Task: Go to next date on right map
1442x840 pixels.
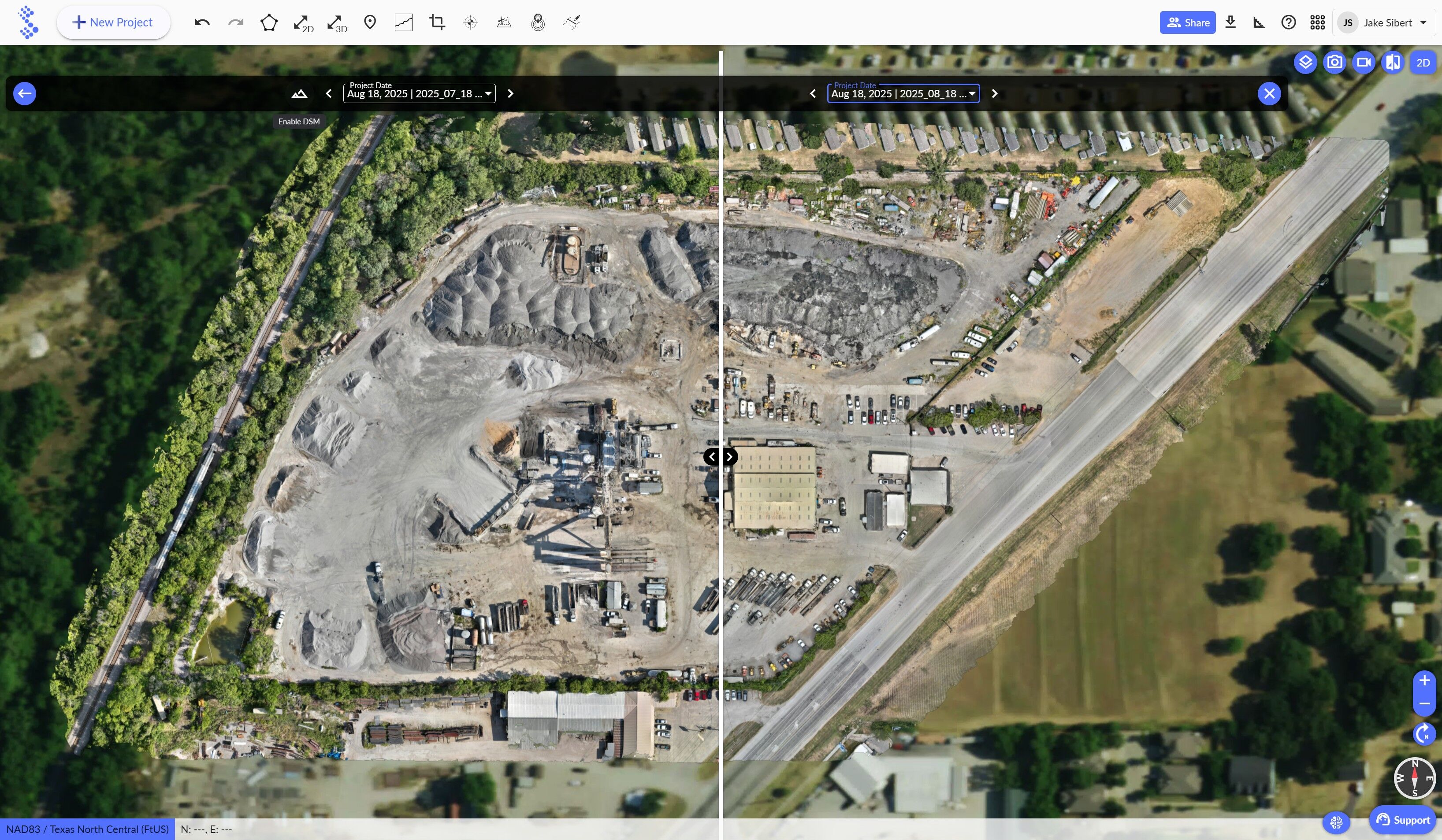Action: (x=995, y=93)
